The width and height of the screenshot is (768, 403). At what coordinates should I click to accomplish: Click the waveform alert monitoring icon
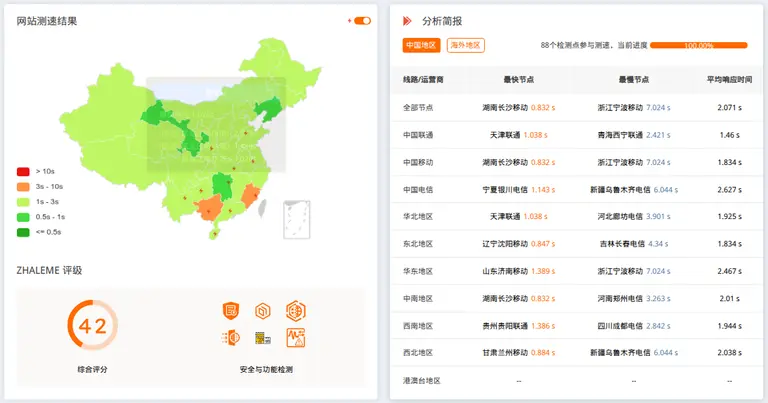(296, 338)
